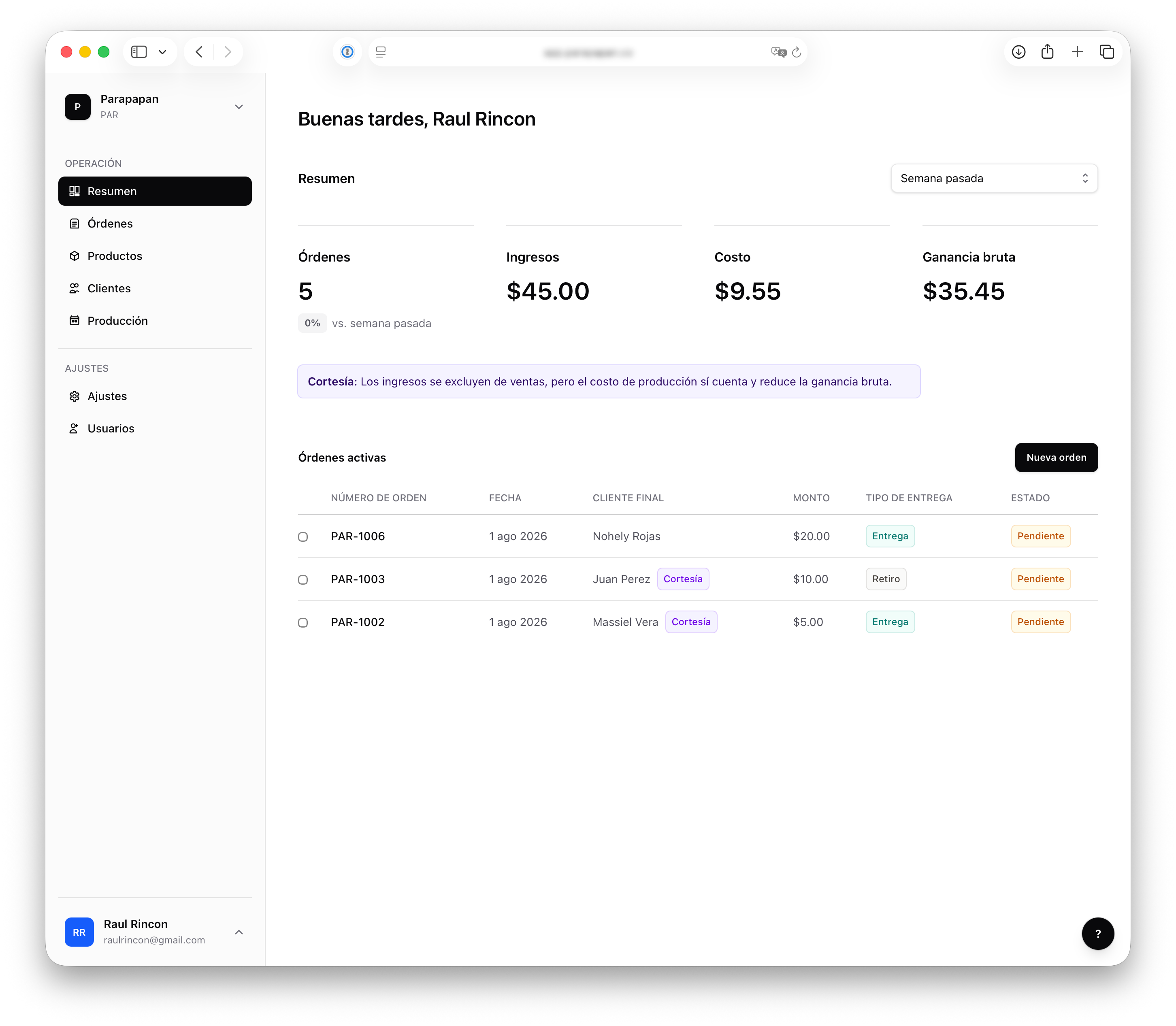The width and height of the screenshot is (1176, 1026).
Task: Open Clientes in the sidebar
Action: coord(155,289)
